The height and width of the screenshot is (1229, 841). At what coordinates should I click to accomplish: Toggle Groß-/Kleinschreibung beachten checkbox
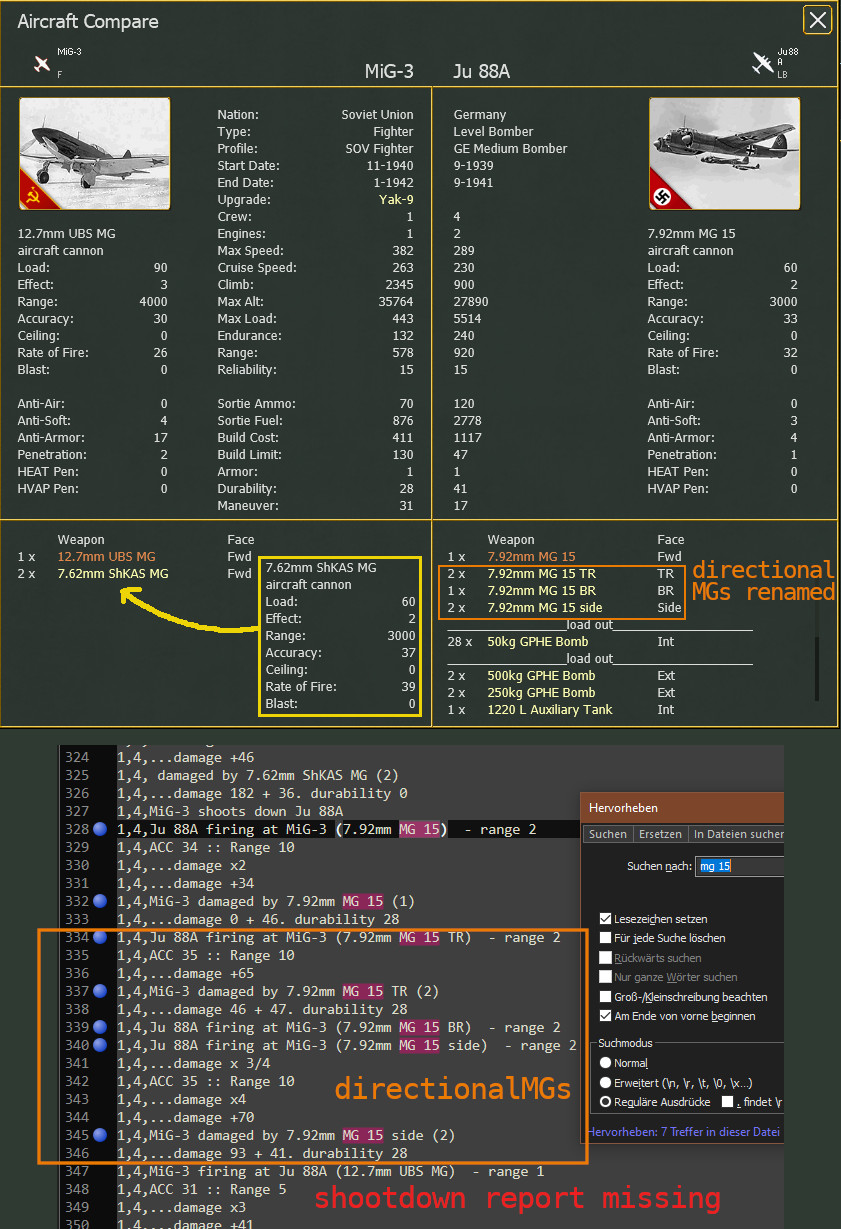pyautogui.click(x=606, y=997)
